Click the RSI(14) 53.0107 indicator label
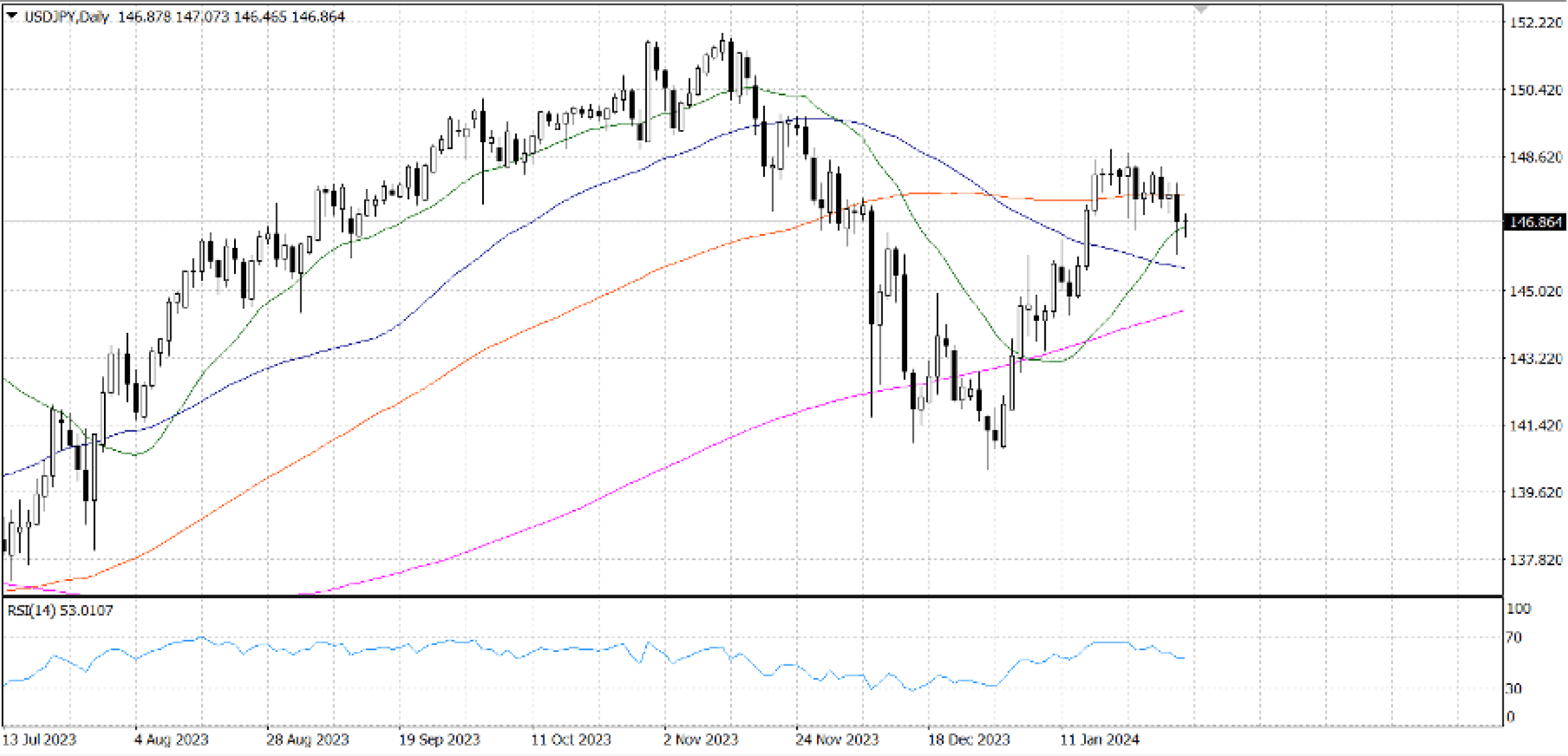This screenshot has height=756, width=1568. pyautogui.click(x=60, y=610)
